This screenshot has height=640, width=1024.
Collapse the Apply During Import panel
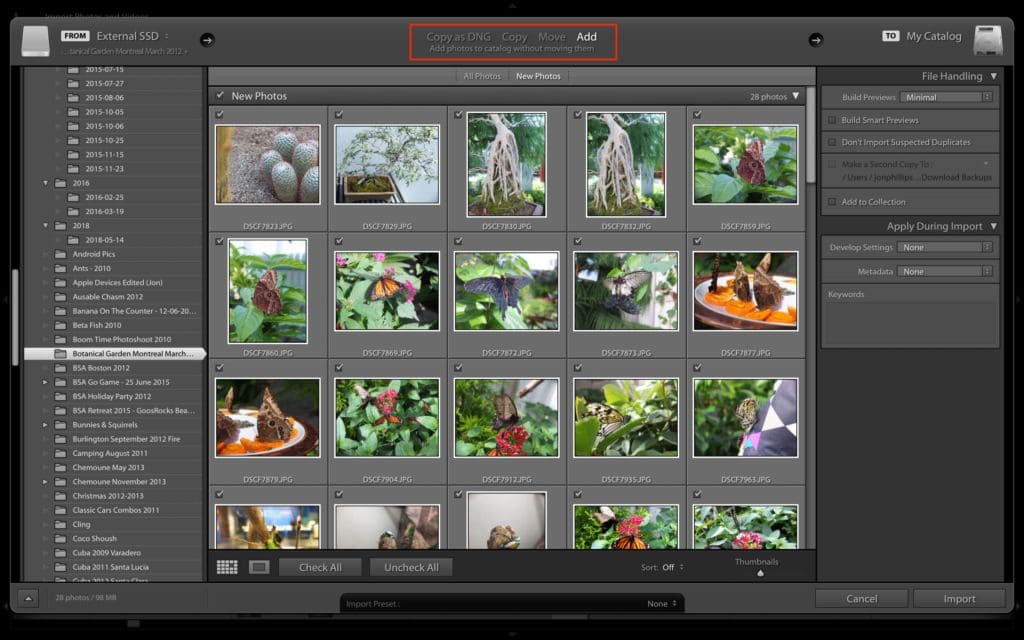[993, 227]
